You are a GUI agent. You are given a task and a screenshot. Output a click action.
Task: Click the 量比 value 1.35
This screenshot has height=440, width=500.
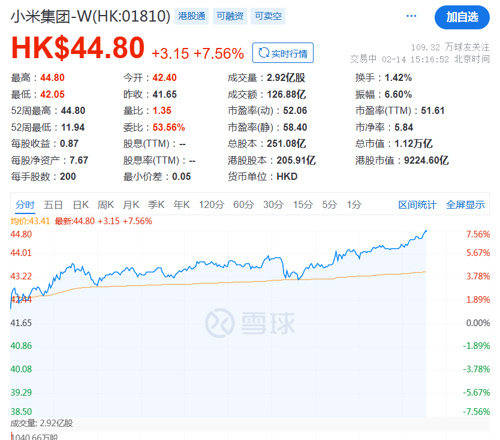(x=162, y=111)
